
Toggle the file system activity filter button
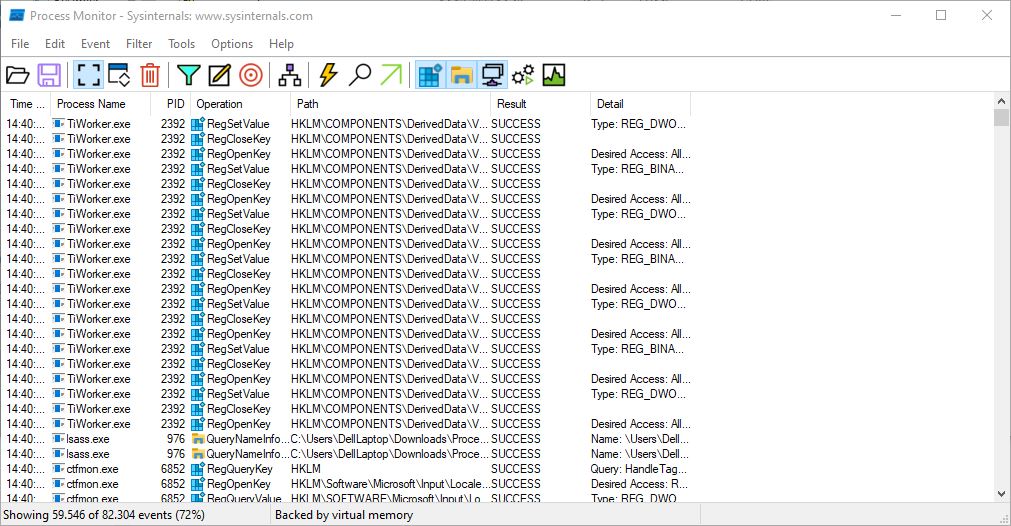click(461, 75)
